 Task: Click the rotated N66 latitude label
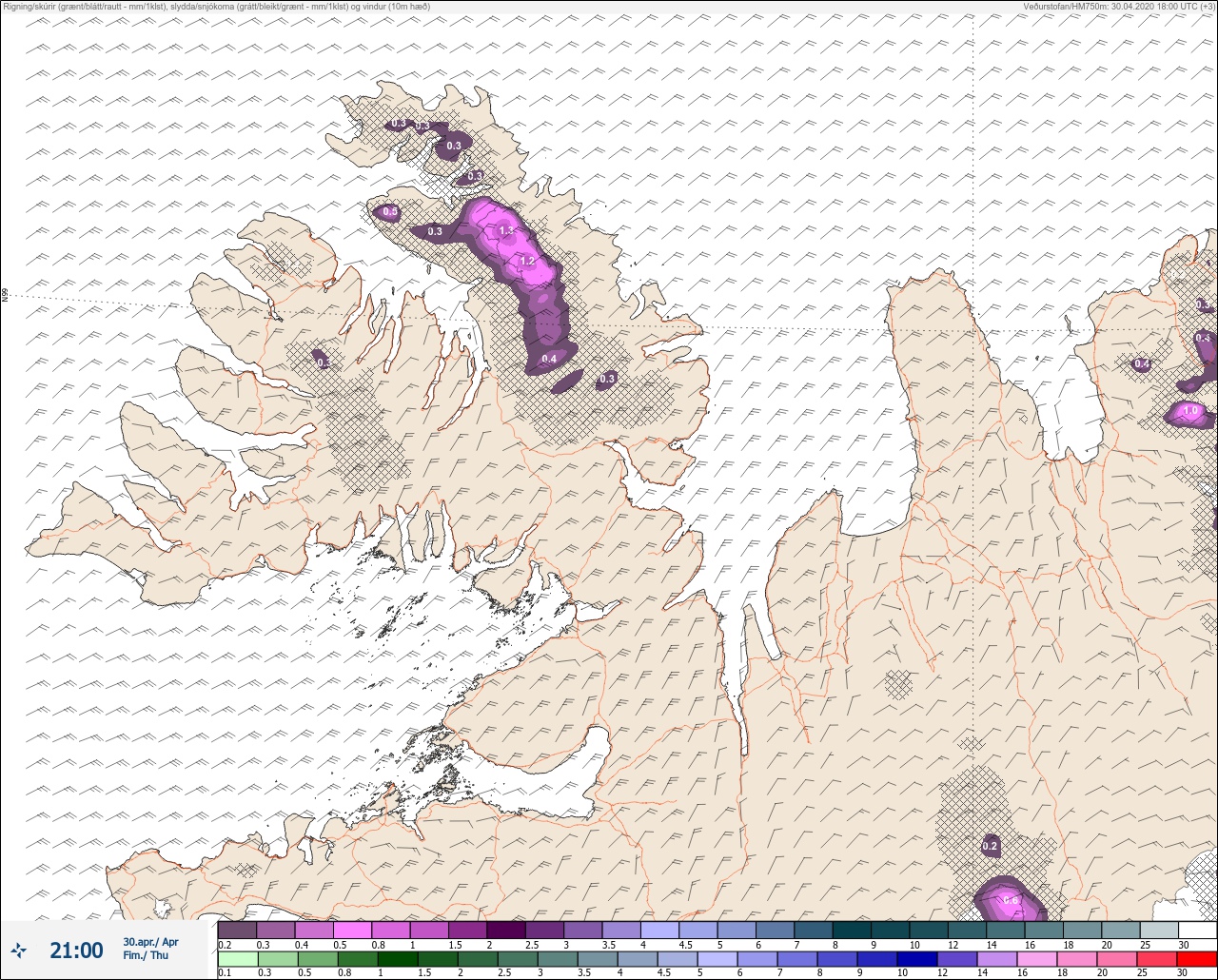tap(5, 296)
